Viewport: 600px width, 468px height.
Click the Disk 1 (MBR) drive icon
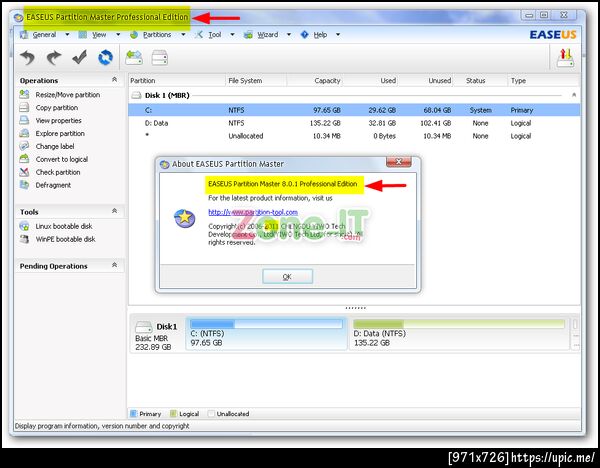pyautogui.click(x=136, y=95)
